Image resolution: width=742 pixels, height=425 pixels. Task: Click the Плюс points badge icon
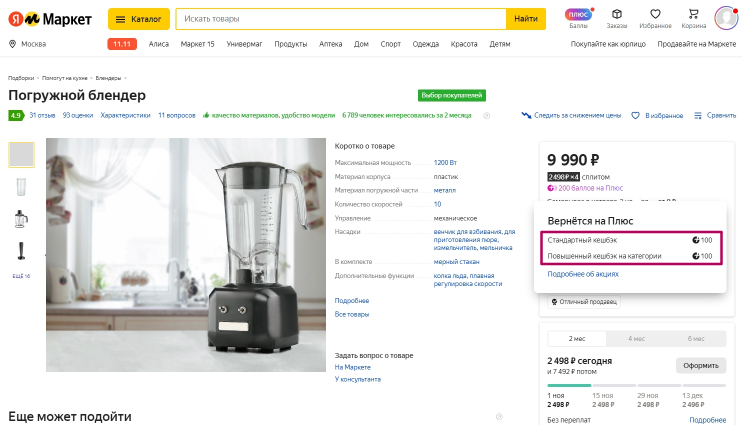click(x=579, y=15)
